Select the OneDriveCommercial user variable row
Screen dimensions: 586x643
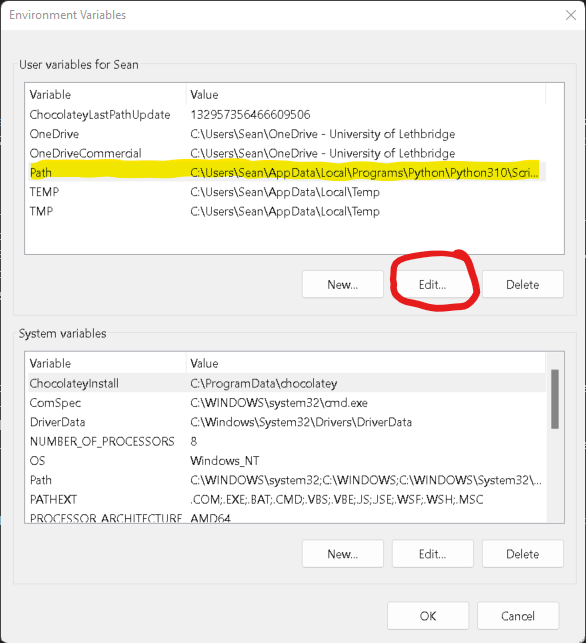pyautogui.click(x=287, y=153)
